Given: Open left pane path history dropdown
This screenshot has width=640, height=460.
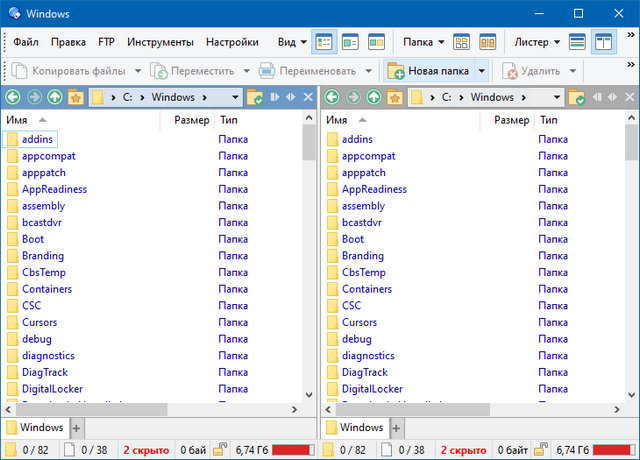Looking at the screenshot, I should [235, 98].
